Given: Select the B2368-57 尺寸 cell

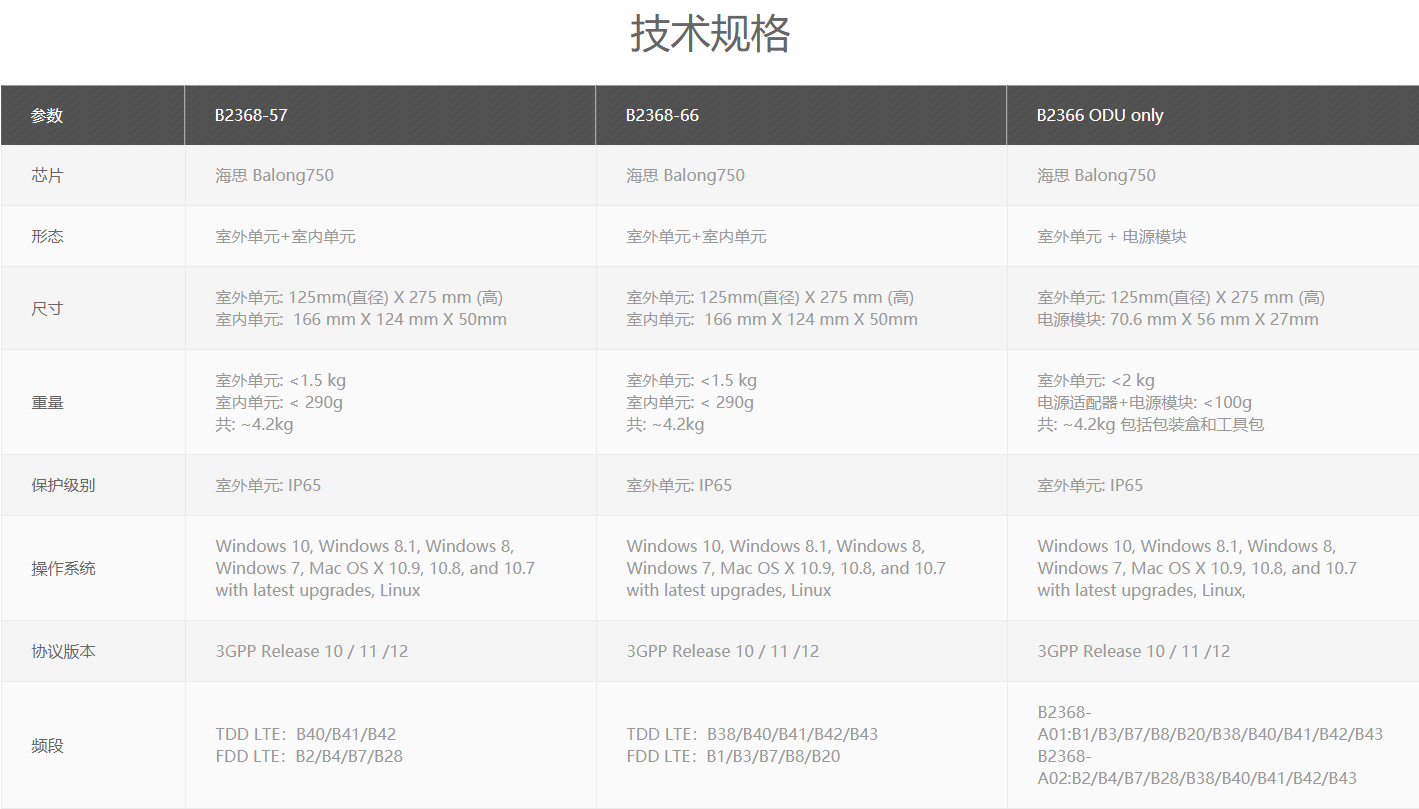Looking at the screenshot, I should (391, 308).
